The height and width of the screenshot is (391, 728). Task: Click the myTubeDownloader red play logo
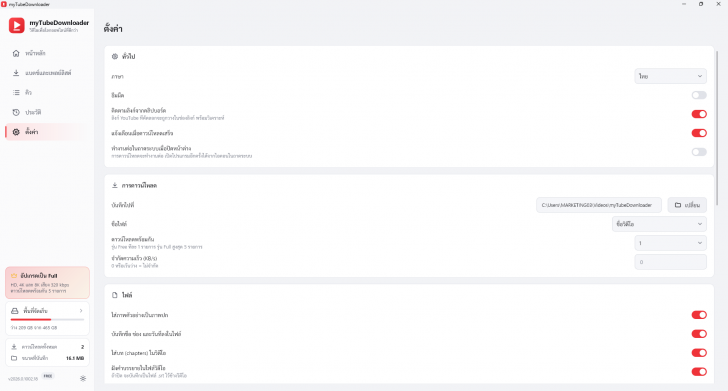click(17, 26)
